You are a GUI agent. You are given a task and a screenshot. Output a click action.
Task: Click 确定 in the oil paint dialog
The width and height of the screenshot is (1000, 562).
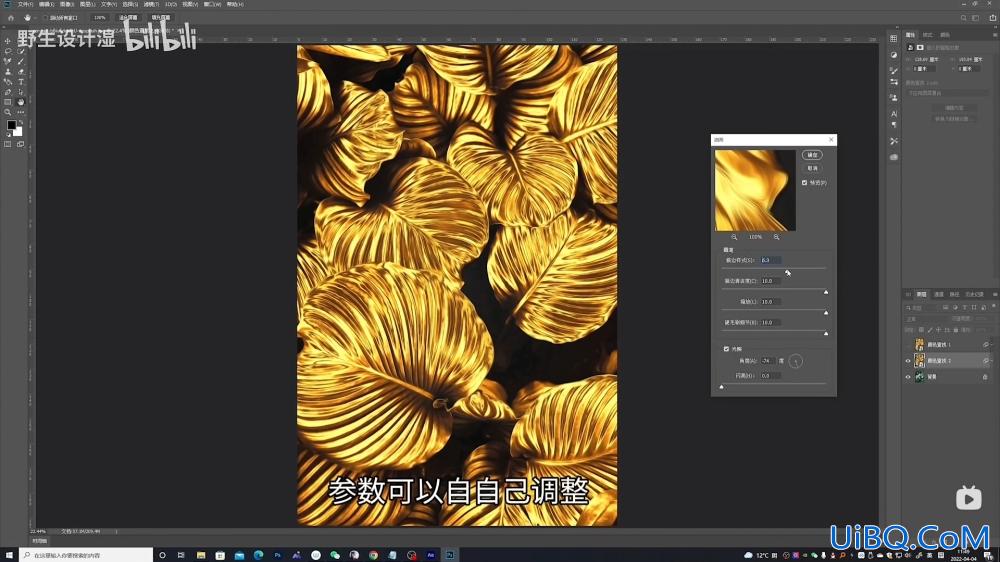812,155
